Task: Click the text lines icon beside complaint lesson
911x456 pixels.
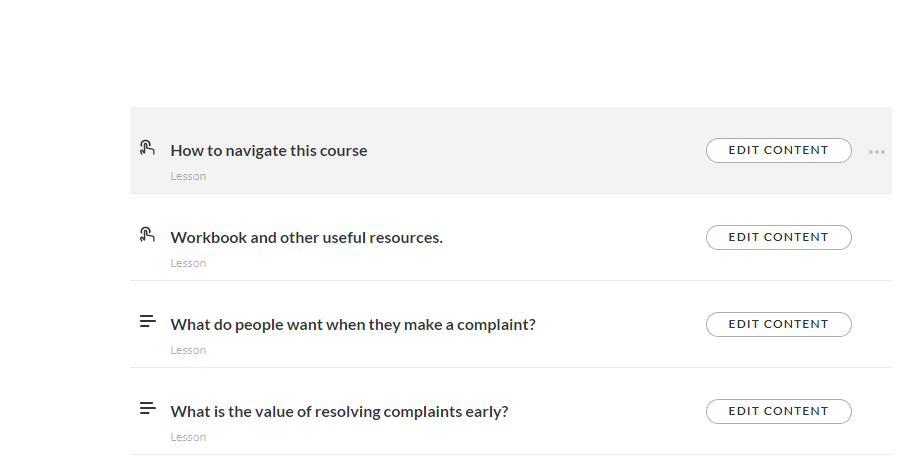Action: point(147,321)
